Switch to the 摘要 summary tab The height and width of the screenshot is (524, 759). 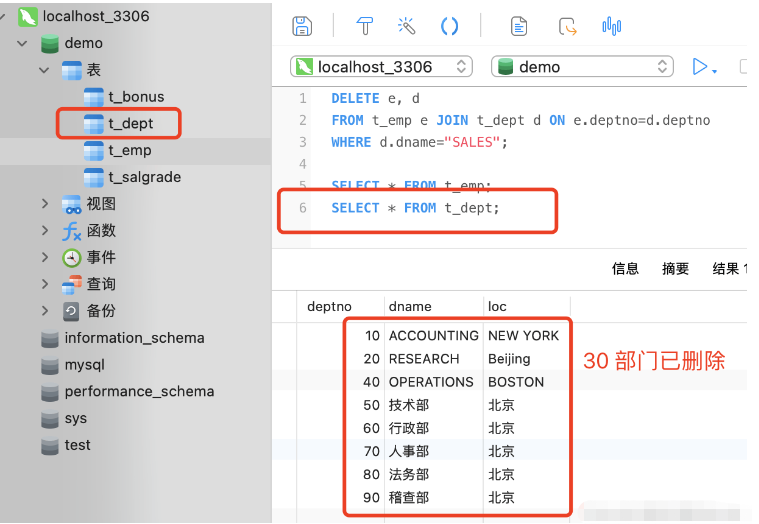point(675,269)
